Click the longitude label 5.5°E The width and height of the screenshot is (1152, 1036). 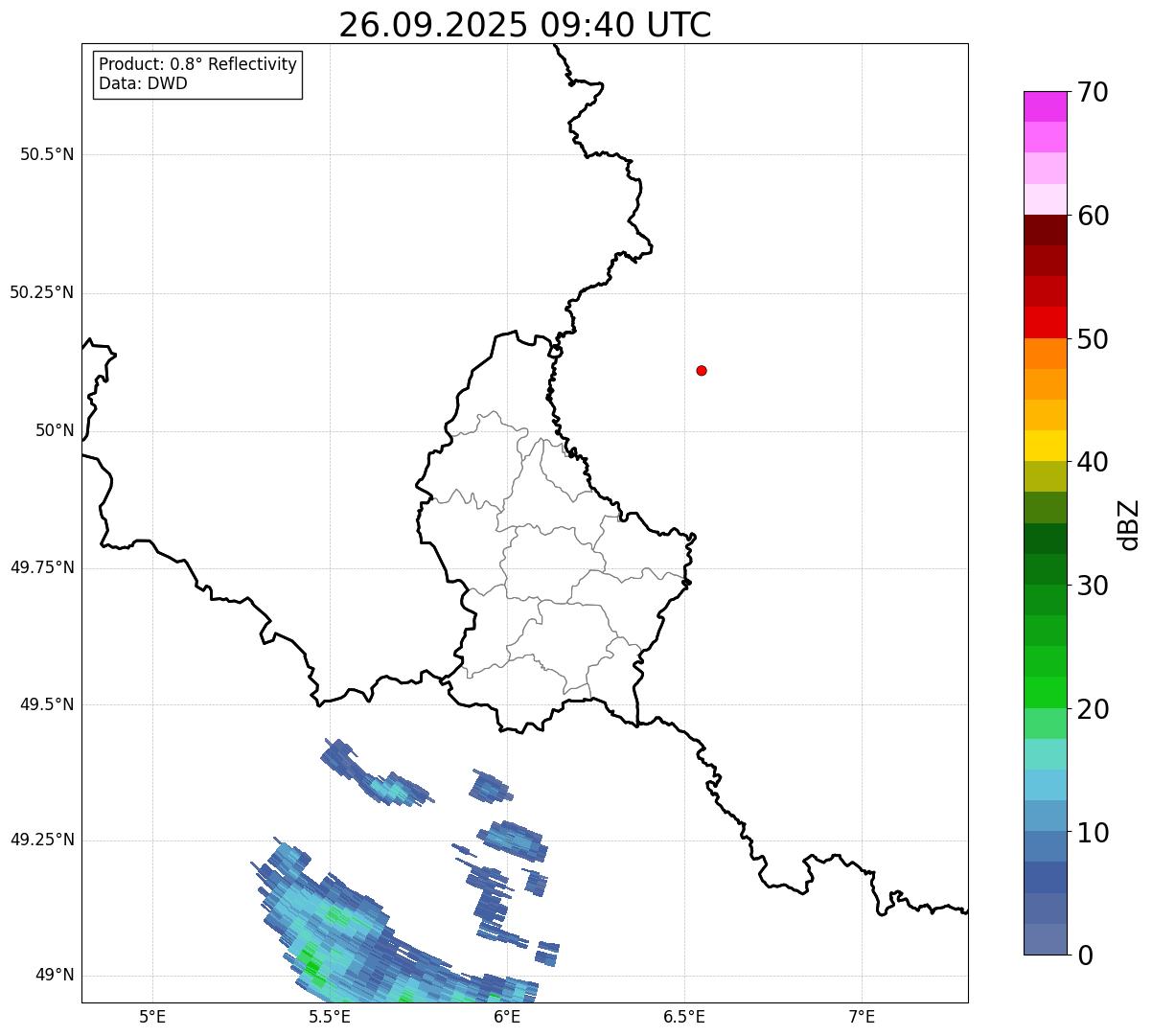coord(330,1017)
